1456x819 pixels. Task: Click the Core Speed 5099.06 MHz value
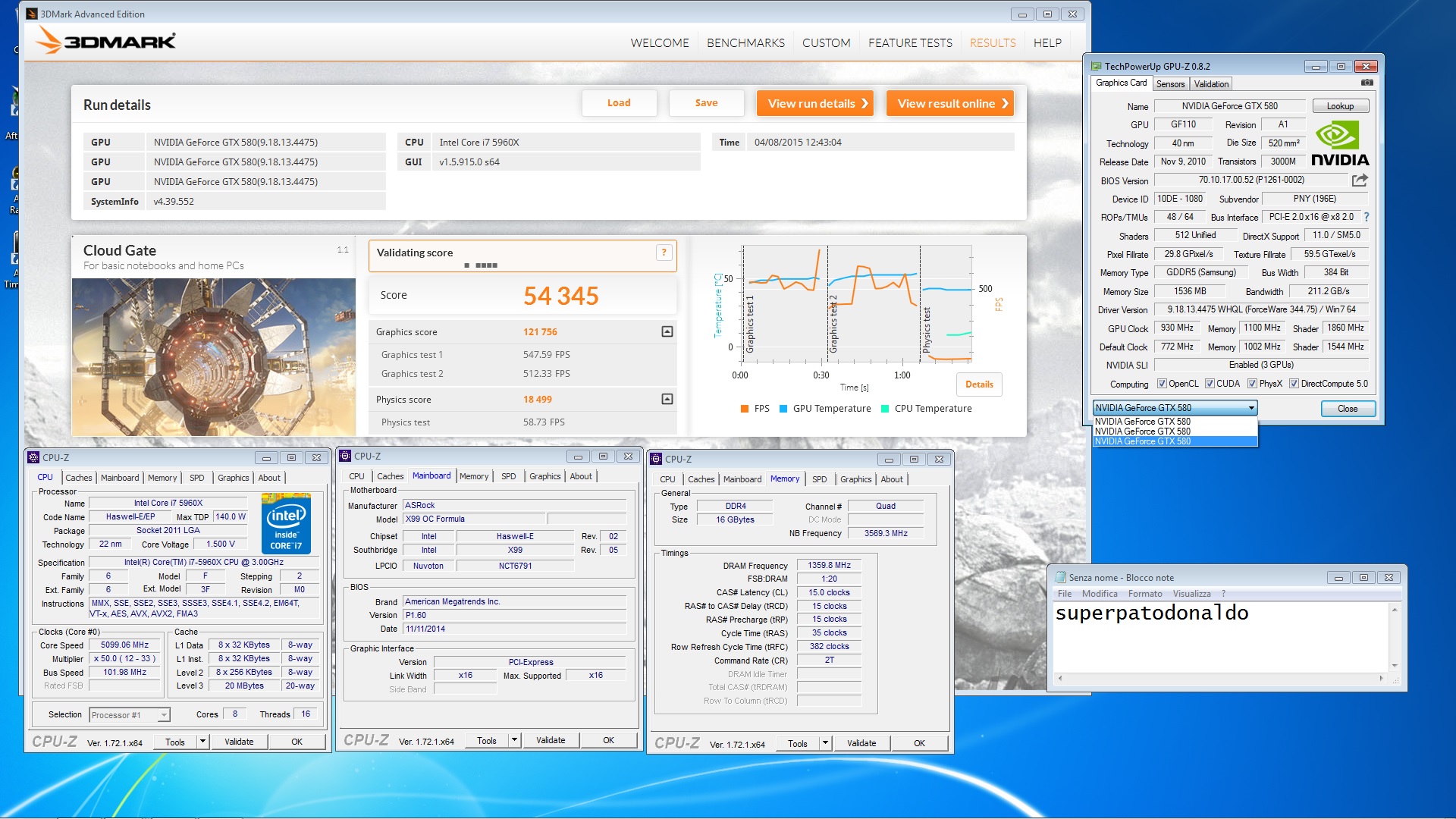pyautogui.click(x=124, y=645)
